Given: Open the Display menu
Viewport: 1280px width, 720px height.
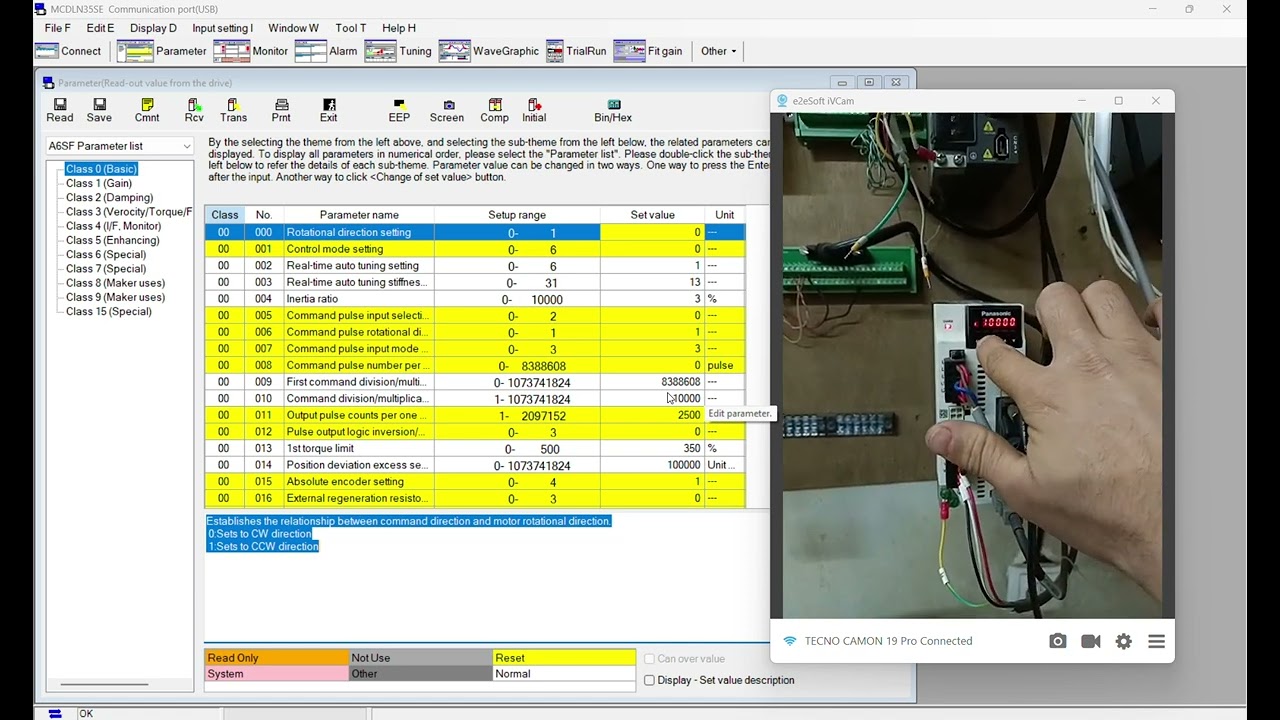Looking at the screenshot, I should [x=153, y=28].
